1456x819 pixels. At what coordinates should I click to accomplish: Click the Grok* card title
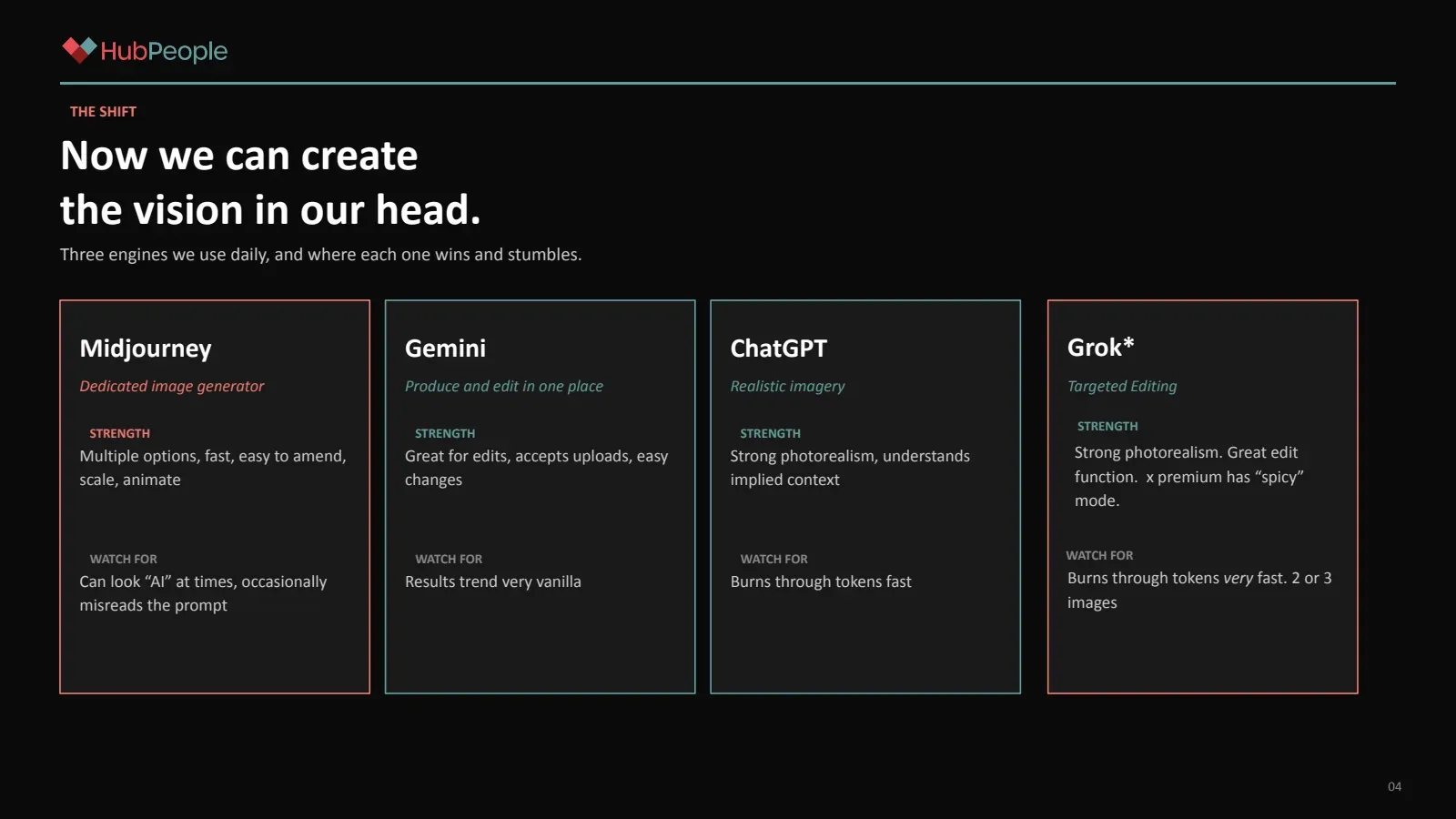[1101, 348]
